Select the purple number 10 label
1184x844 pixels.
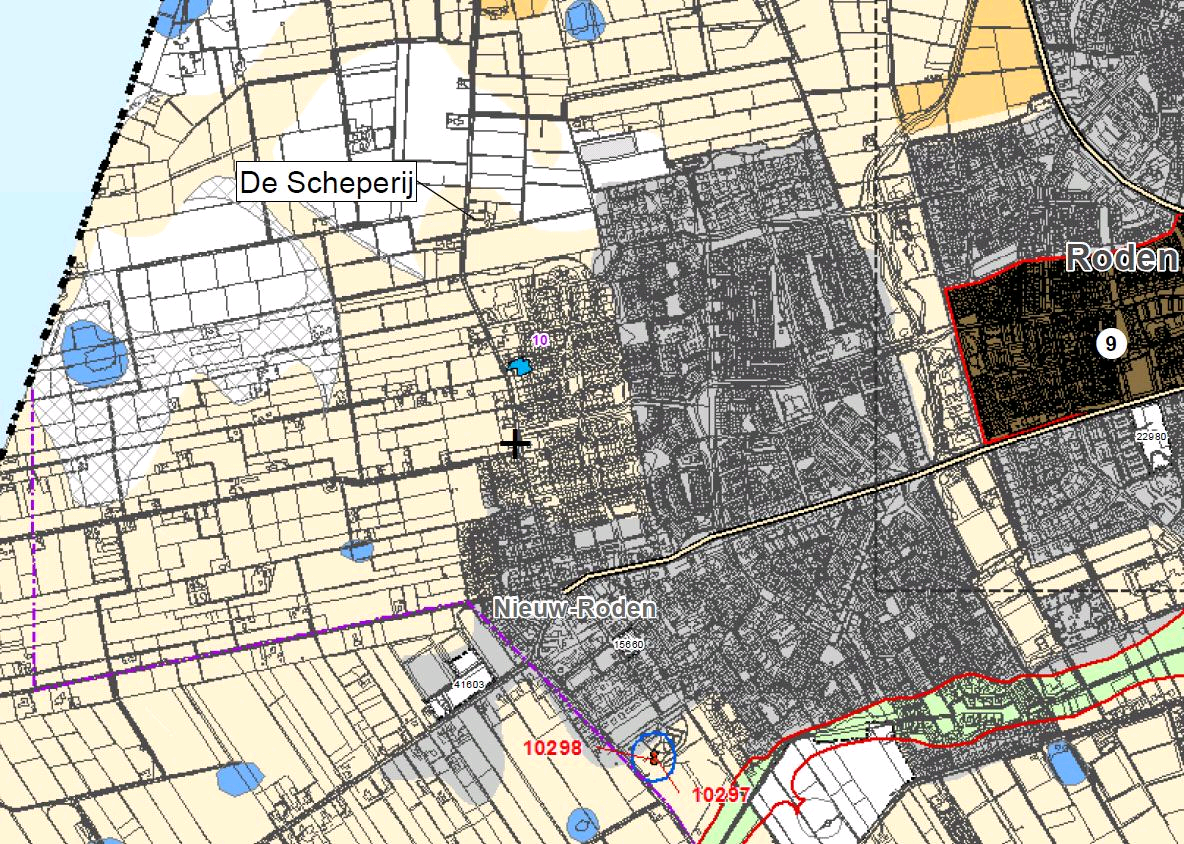click(540, 341)
